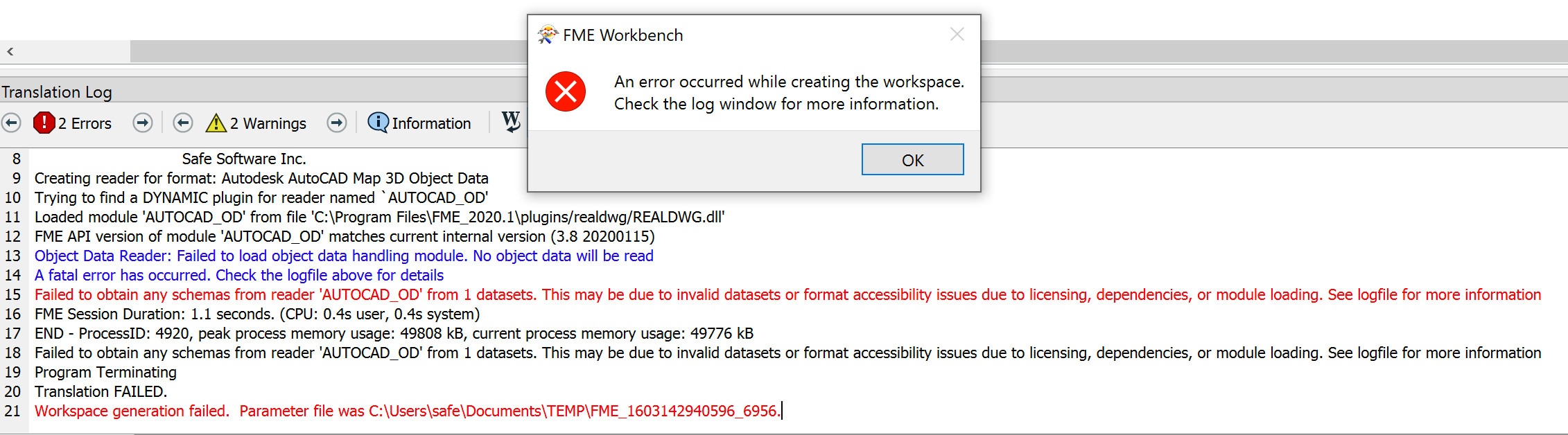Close the FME Workbench error dialog
The width and height of the screenshot is (1568, 435).
[x=957, y=34]
